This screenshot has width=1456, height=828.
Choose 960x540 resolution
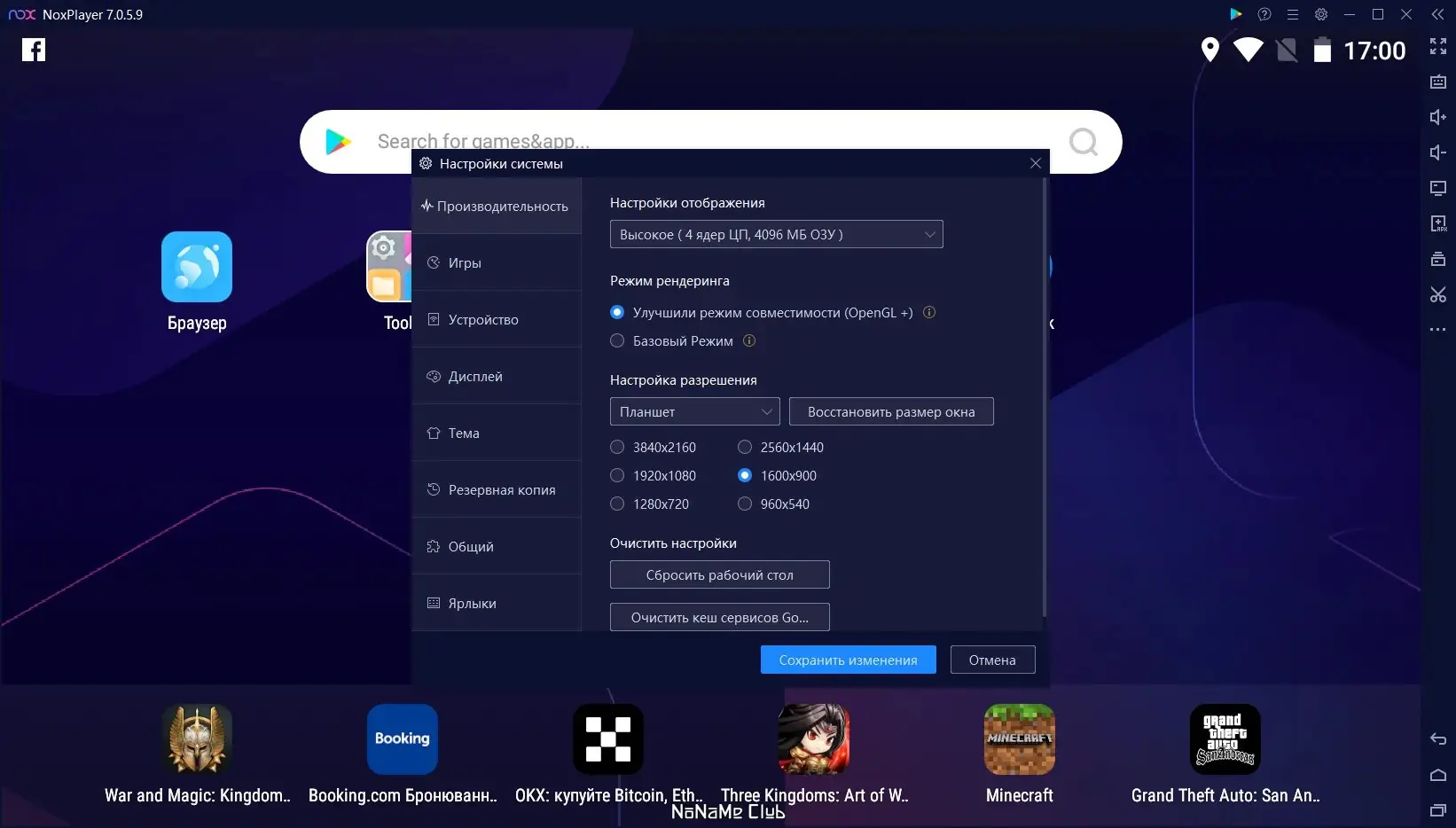(745, 504)
